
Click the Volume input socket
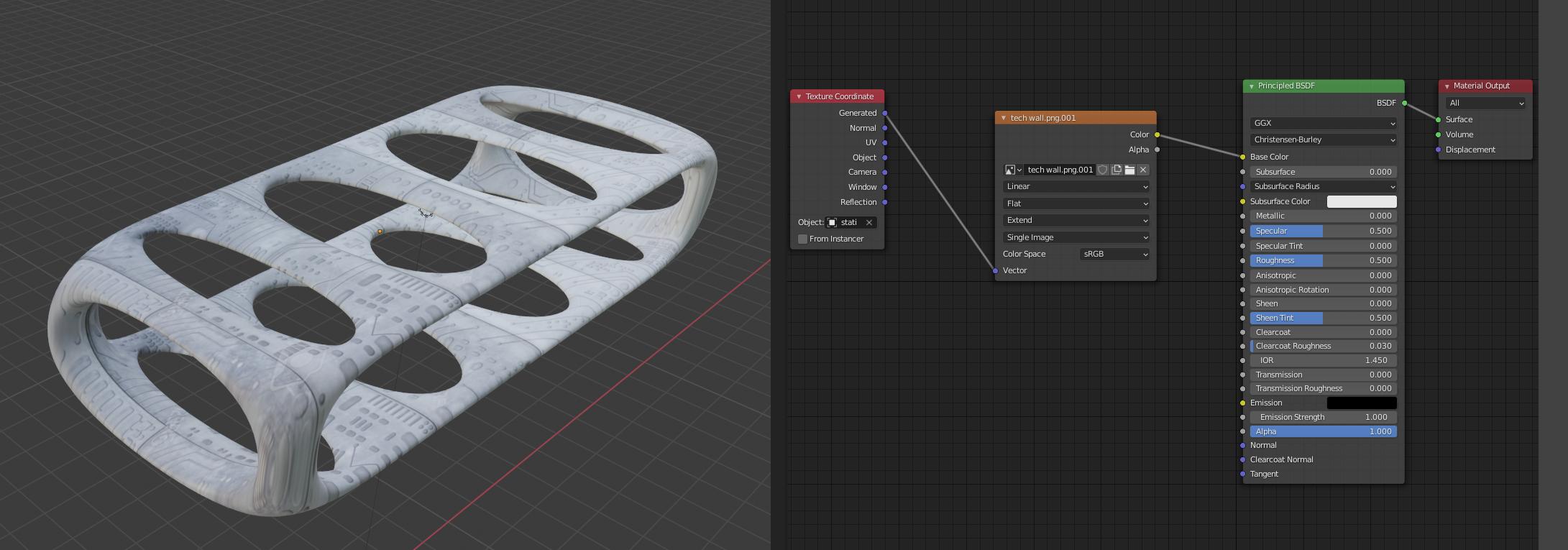coord(1439,134)
